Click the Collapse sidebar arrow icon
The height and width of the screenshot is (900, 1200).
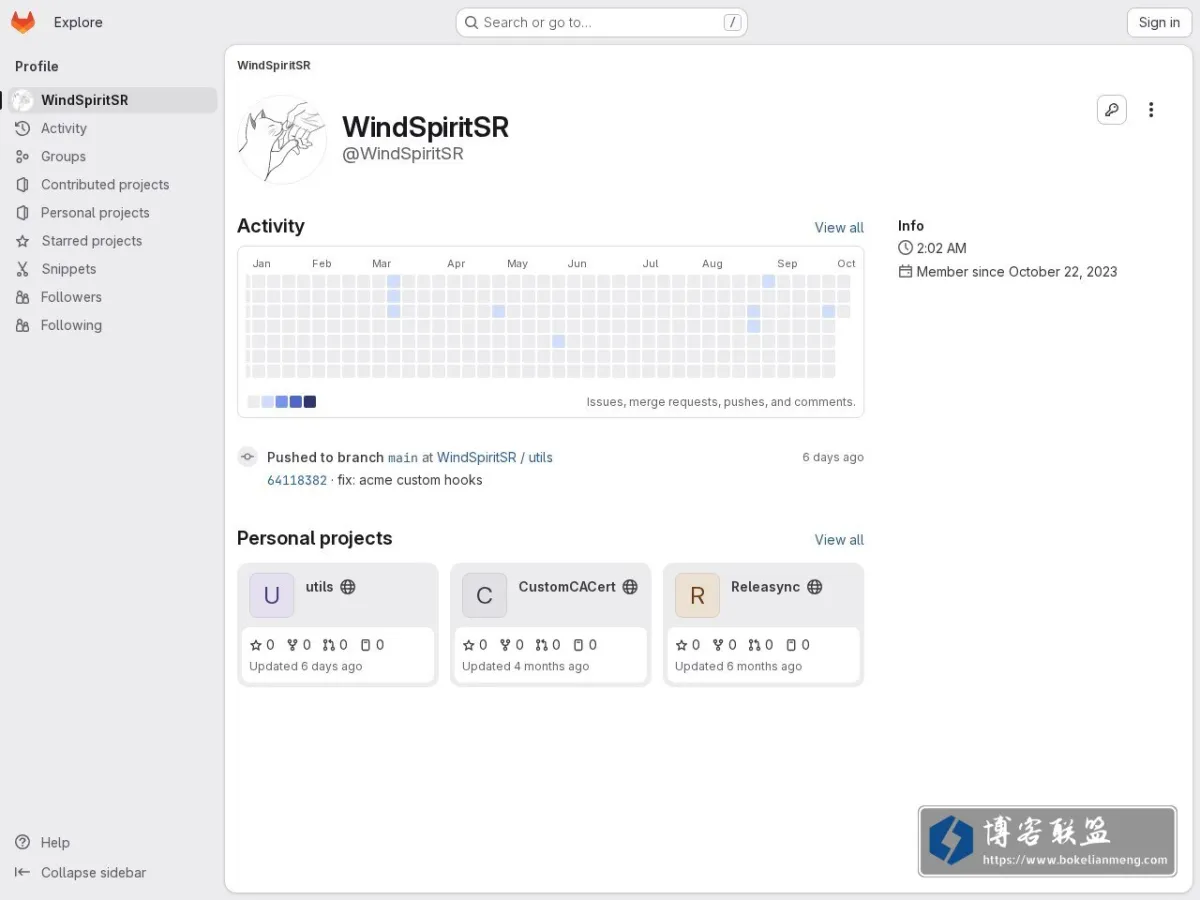pos(22,872)
